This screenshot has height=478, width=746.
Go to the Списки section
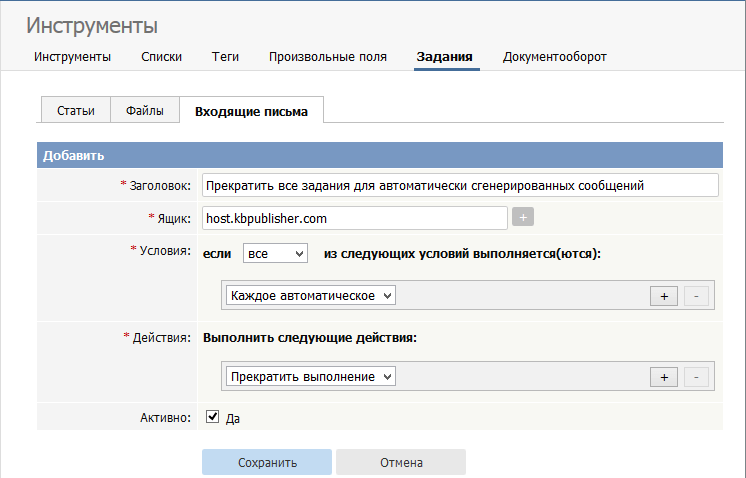[161, 57]
